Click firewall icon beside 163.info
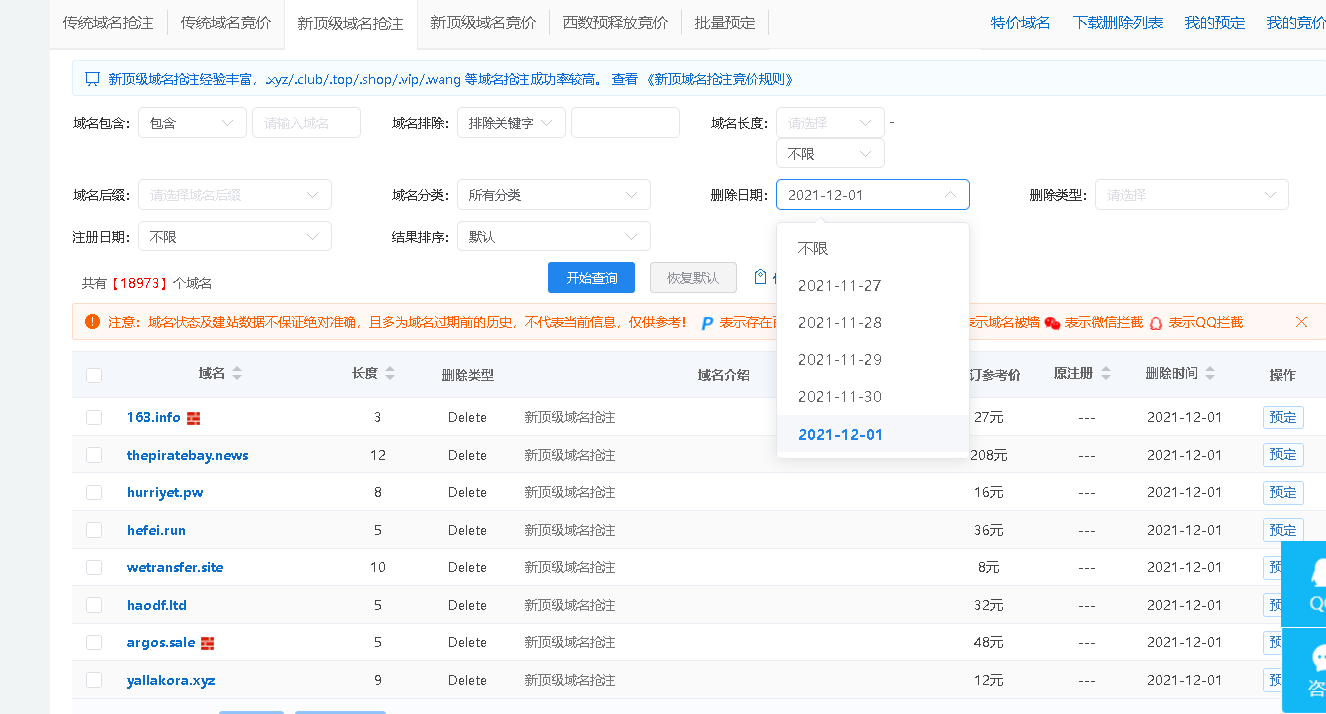 click(194, 418)
